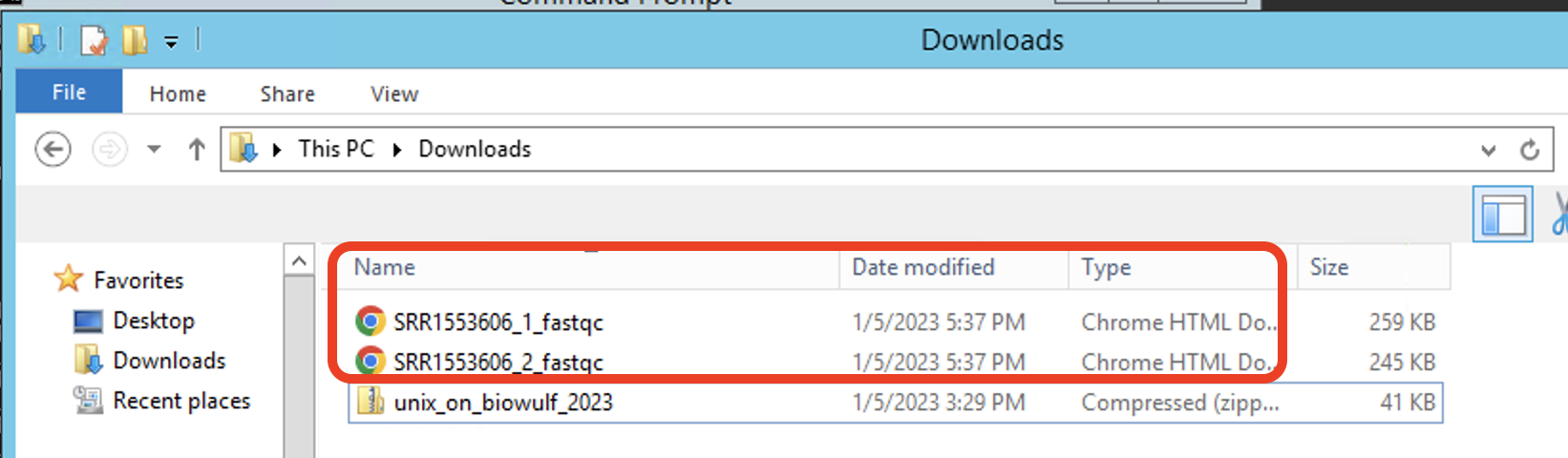Open the Share ribbon tab
Screen dimensions: 1568x458
click(287, 94)
